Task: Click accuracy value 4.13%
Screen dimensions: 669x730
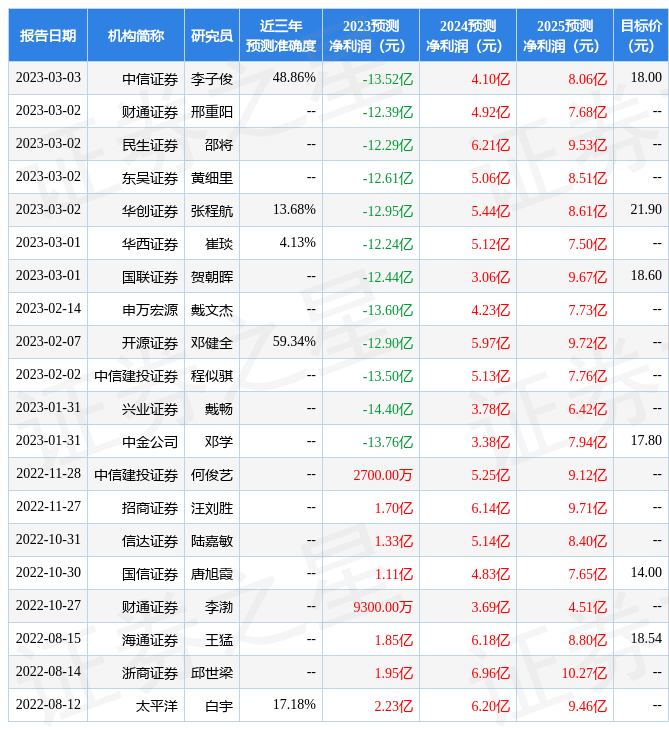Action: (297, 243)
